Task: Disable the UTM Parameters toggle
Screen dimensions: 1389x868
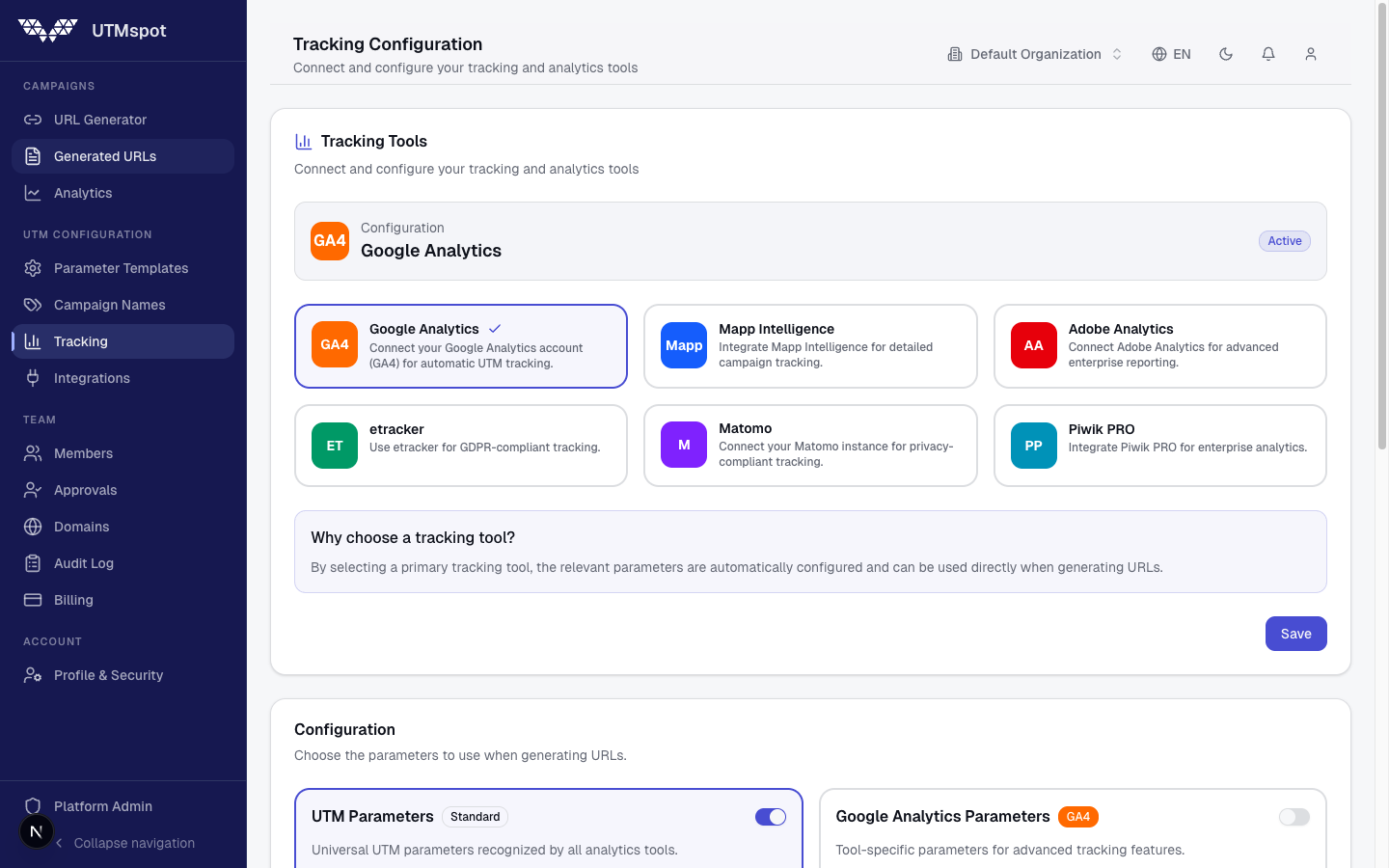Action: (x=770, y=817)
